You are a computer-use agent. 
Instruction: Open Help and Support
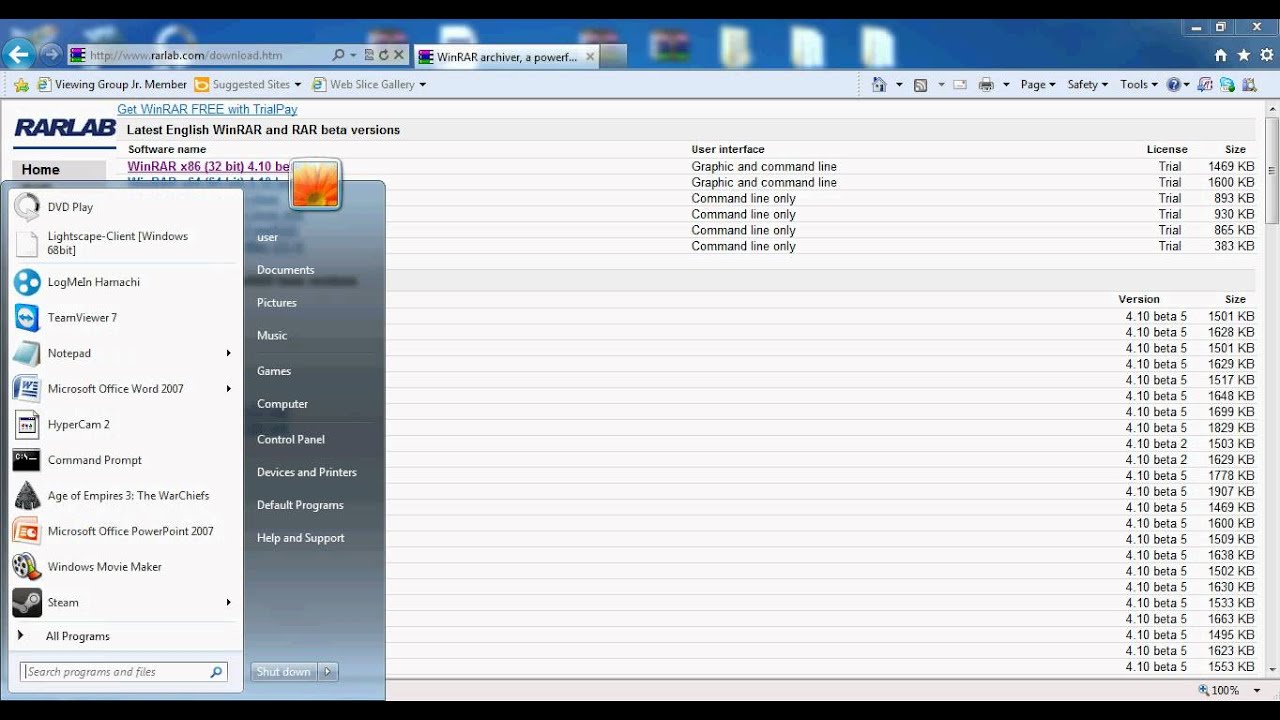tap(301, 538)
